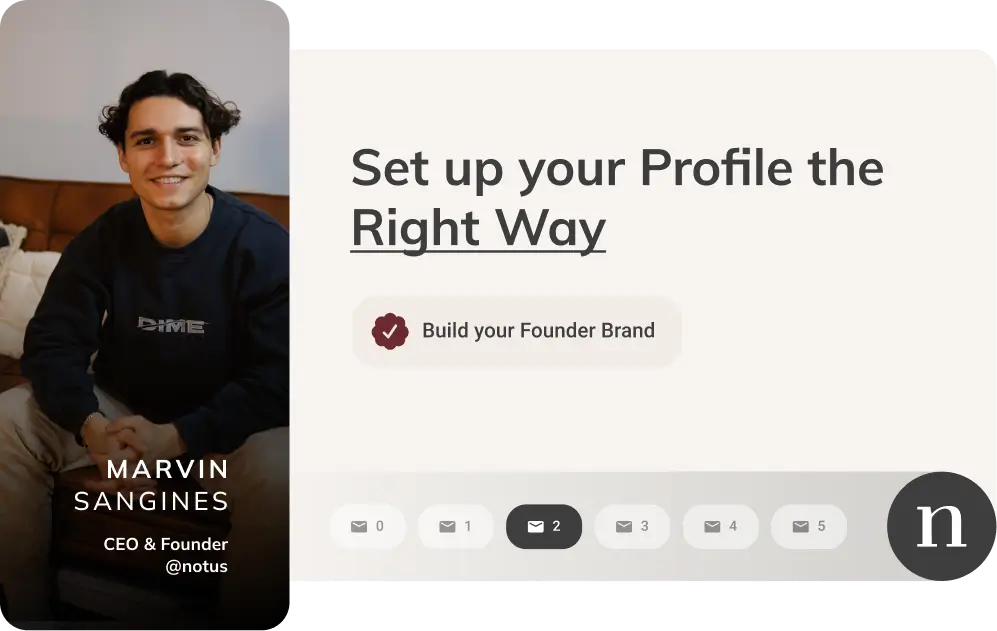
Task: Open Marvin Sangines profile photo card
Action: [x=144, y=316]
